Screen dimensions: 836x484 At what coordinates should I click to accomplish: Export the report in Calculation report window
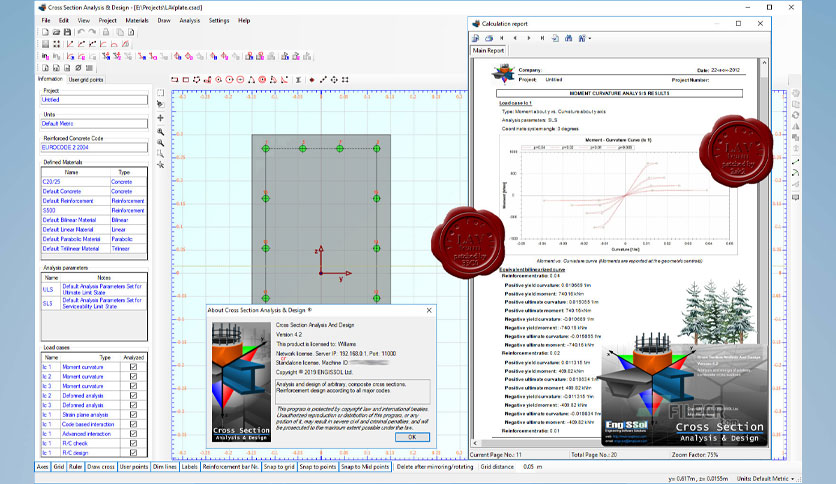(476, 38)
